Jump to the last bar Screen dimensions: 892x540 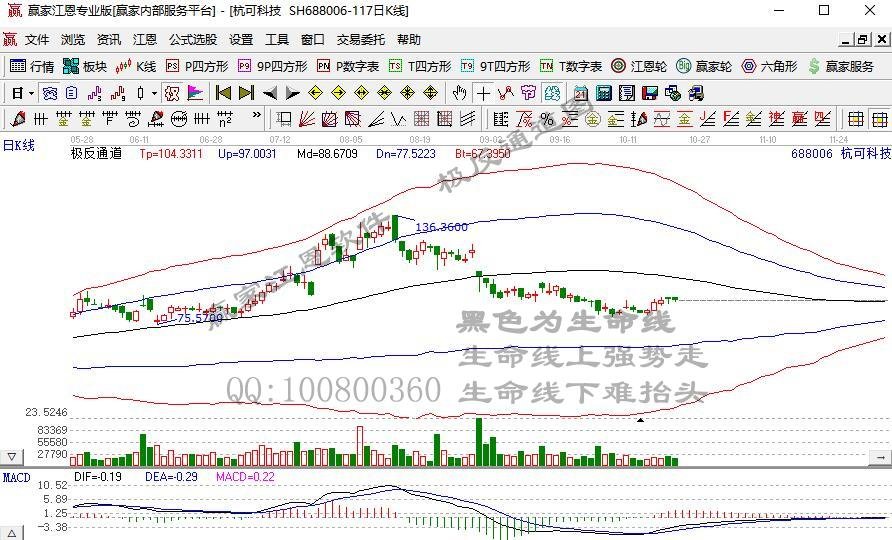246,93
